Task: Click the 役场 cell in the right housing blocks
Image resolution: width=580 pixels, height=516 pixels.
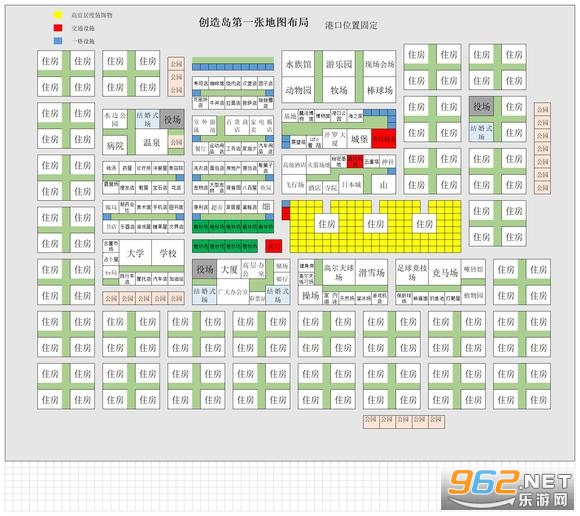Action: (x=481, y=106)
